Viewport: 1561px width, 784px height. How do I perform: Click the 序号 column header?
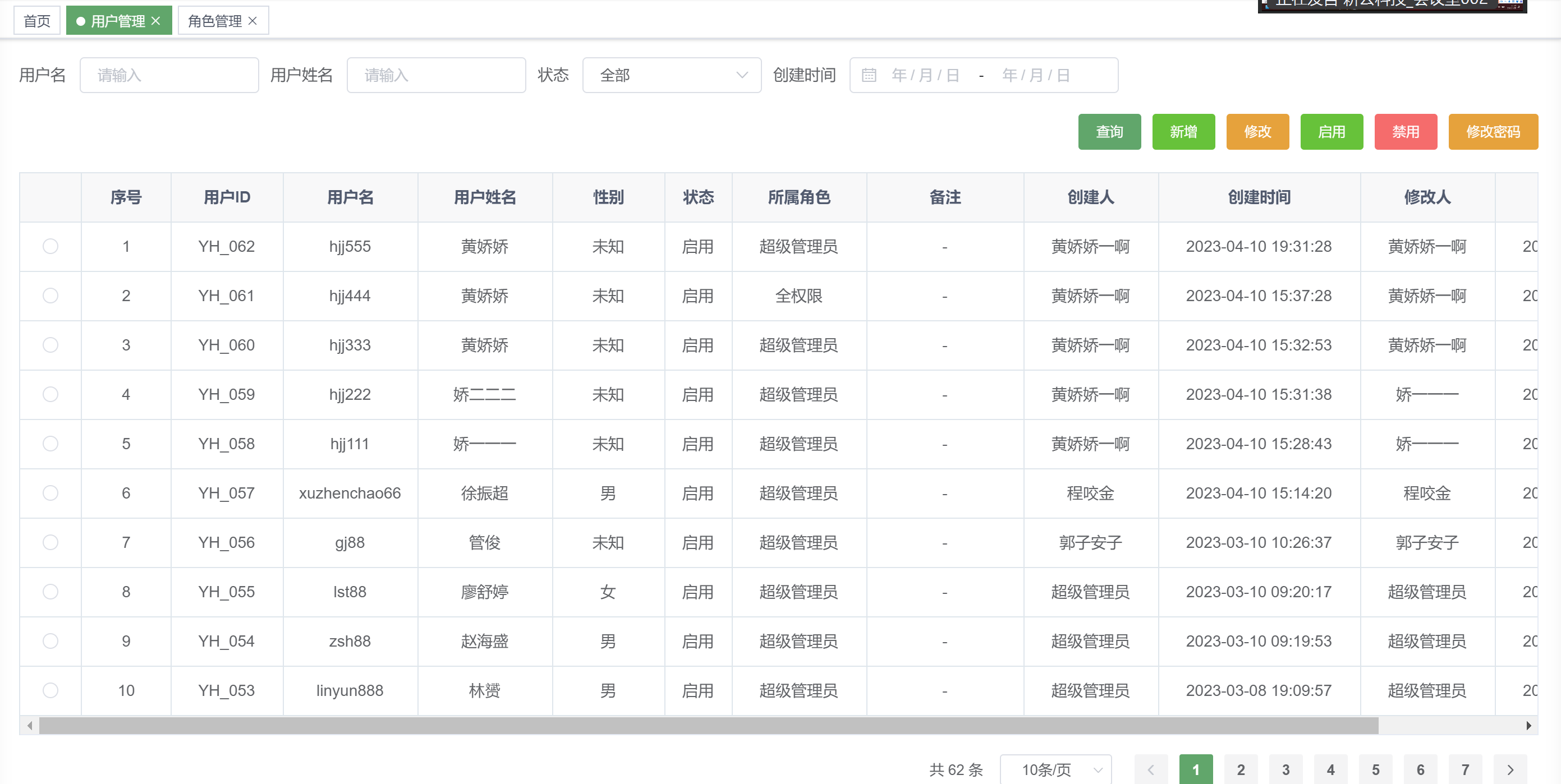point(126,197)
